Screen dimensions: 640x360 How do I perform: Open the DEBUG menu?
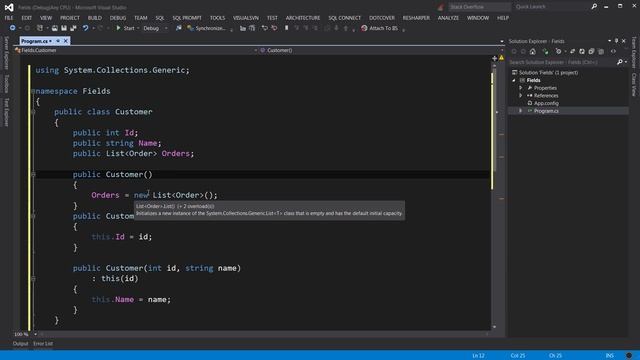118,18
